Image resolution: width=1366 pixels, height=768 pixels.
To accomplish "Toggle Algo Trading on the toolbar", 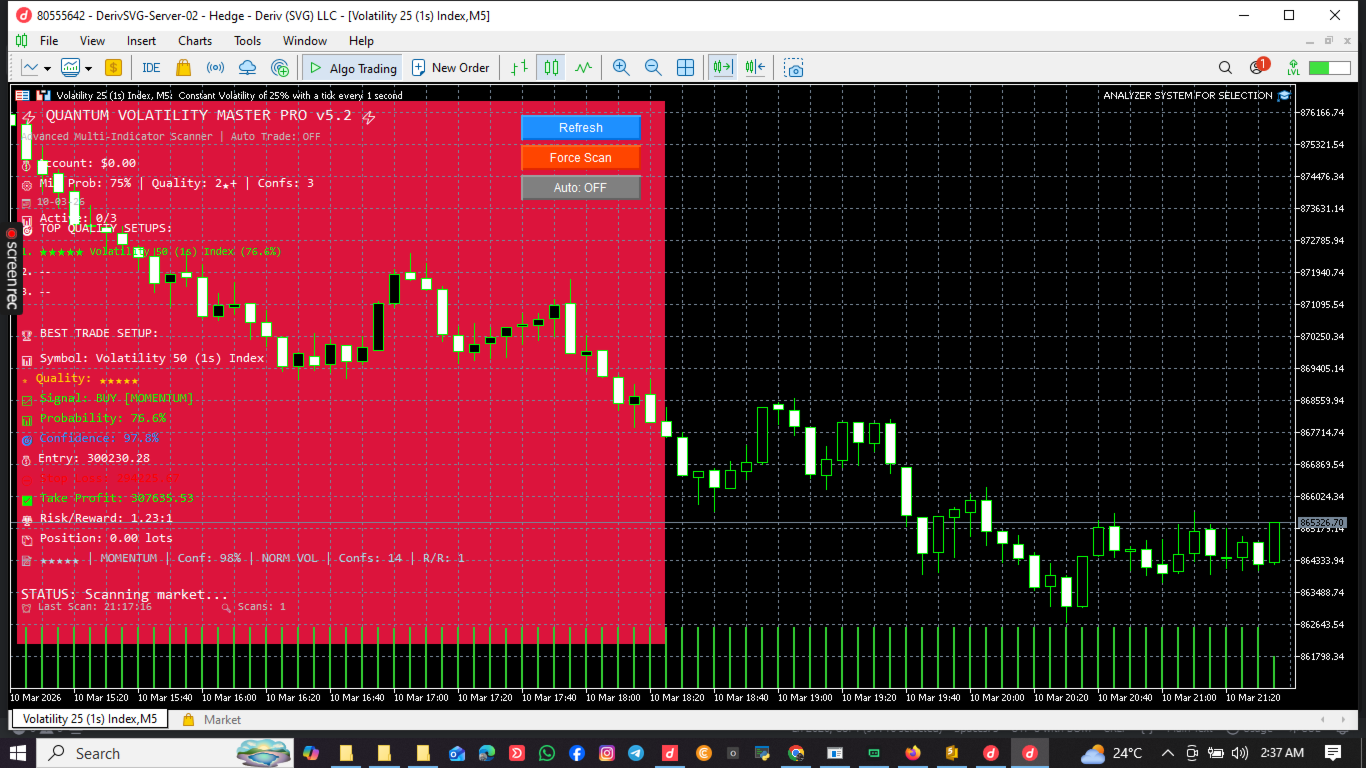I will [353, 68].
